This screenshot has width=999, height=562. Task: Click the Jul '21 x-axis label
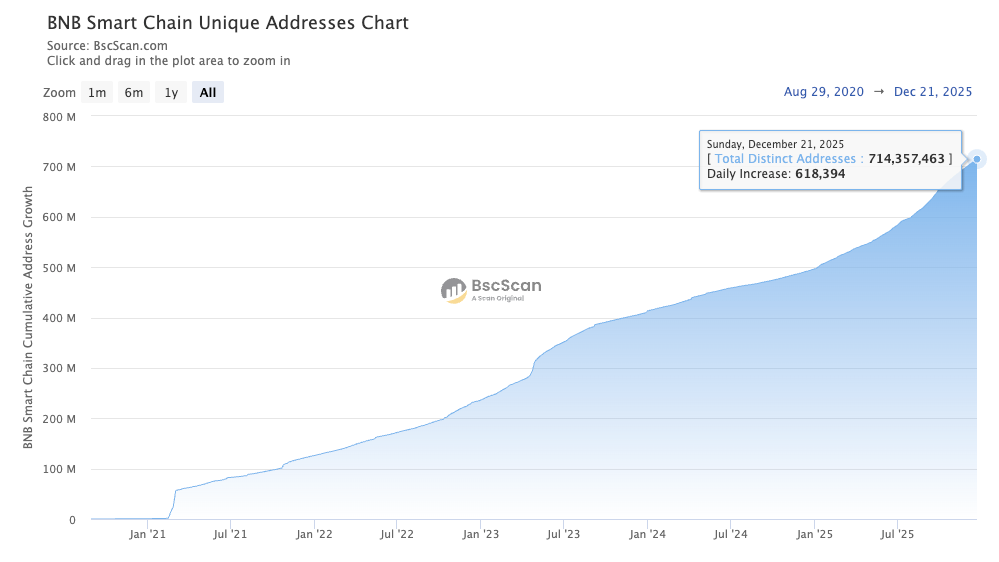[230, 534]
